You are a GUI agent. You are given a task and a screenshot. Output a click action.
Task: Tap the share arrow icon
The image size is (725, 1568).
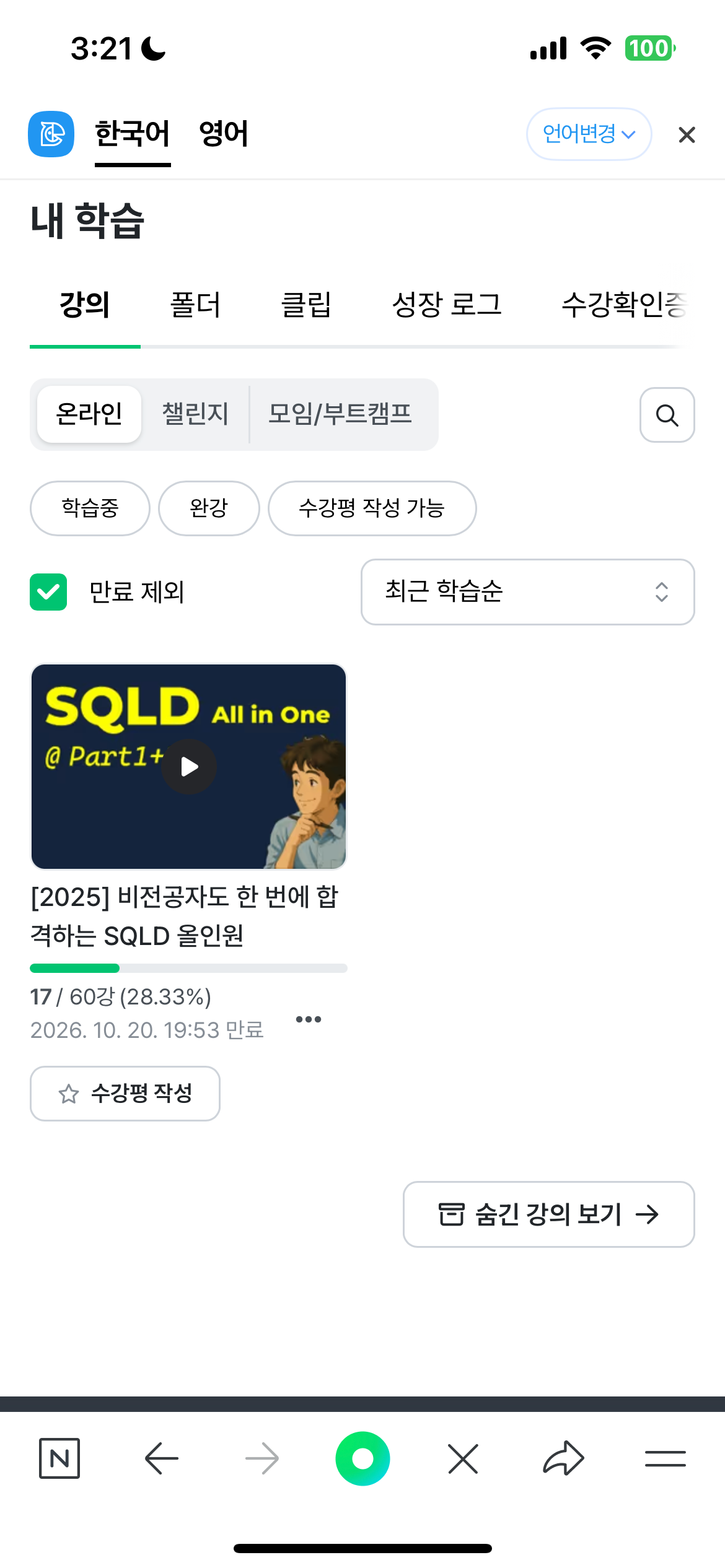[563, 1458]
